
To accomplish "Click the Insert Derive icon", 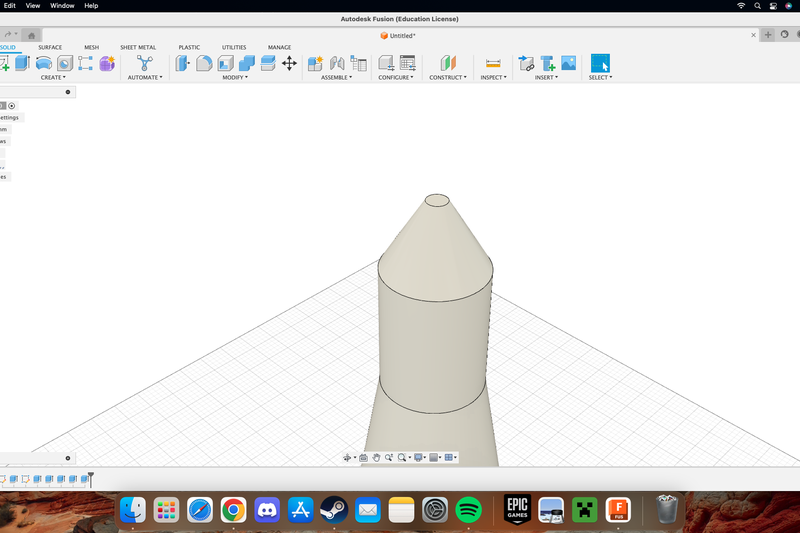I will [x=526, y=63].
